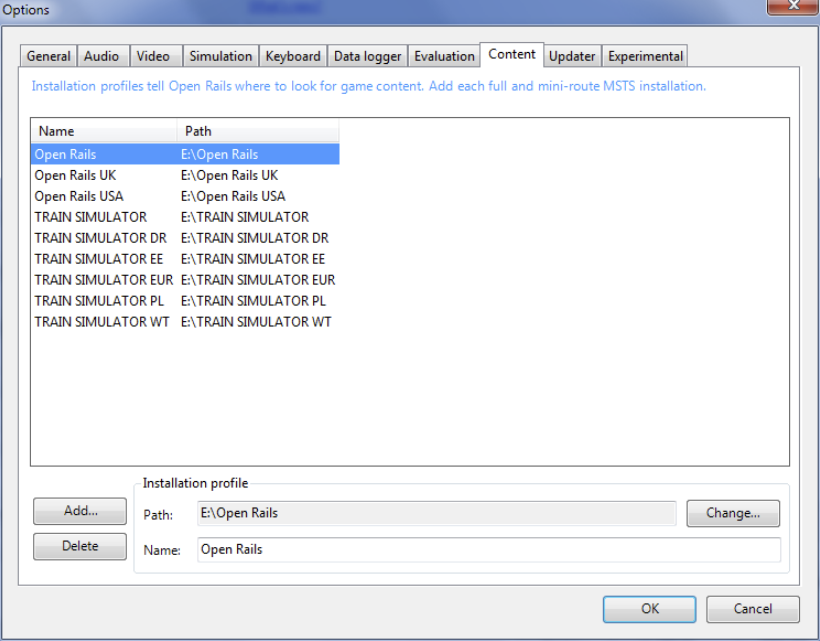Image resolution: width=820 pixels, height=641 pixels.
Task: Switch to the General tab
Action: pos(47,56)
